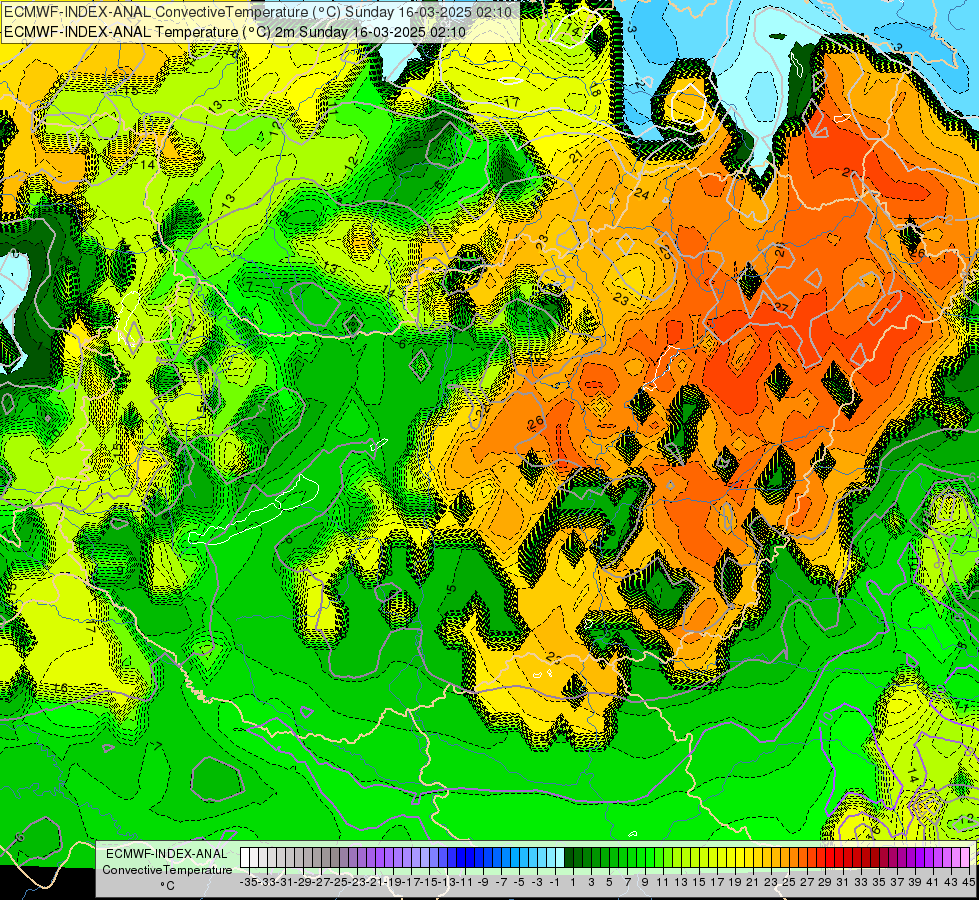The image size is (979, 900).
Task: Click the '-11' value on the colour scale
Action: tap(465, 882)
